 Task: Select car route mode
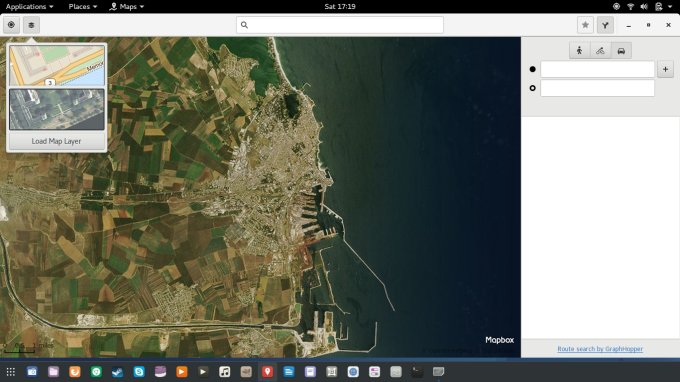point(621,51)
